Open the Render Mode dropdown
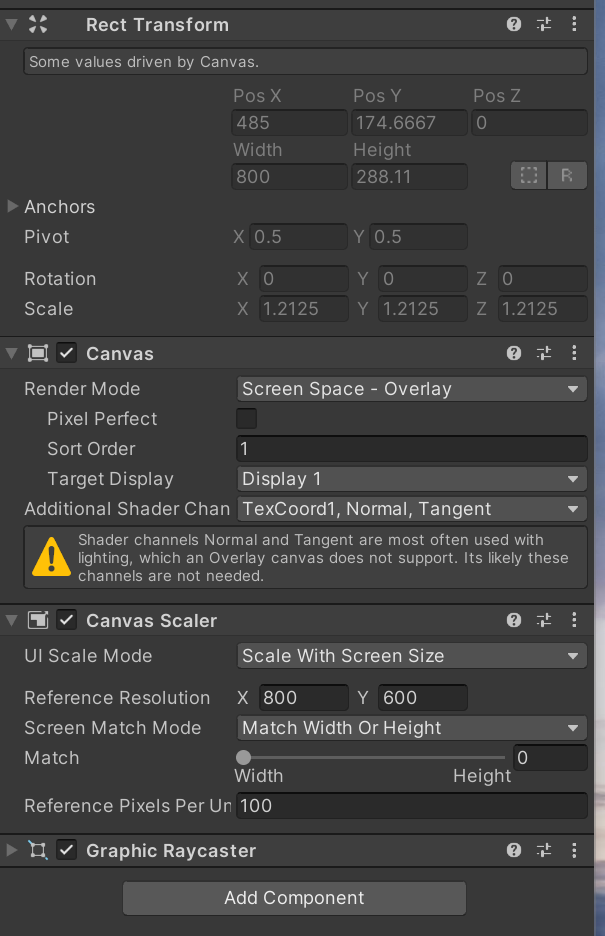Image resolution: width=605 pixels, height=936 pixels. tap(411, 389)
